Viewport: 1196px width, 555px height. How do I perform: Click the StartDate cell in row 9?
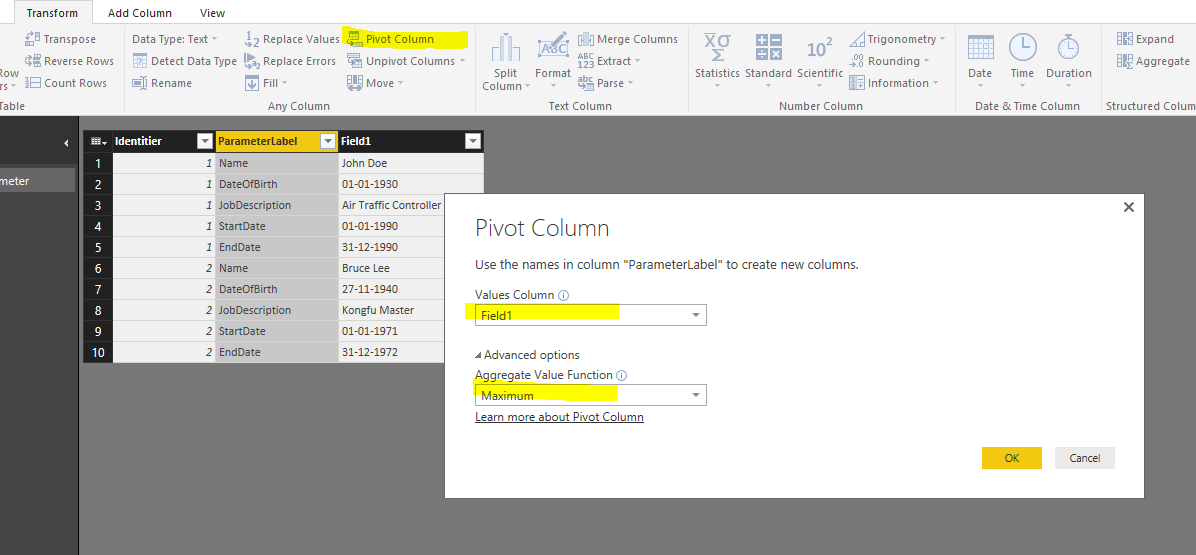pos(277,331)
